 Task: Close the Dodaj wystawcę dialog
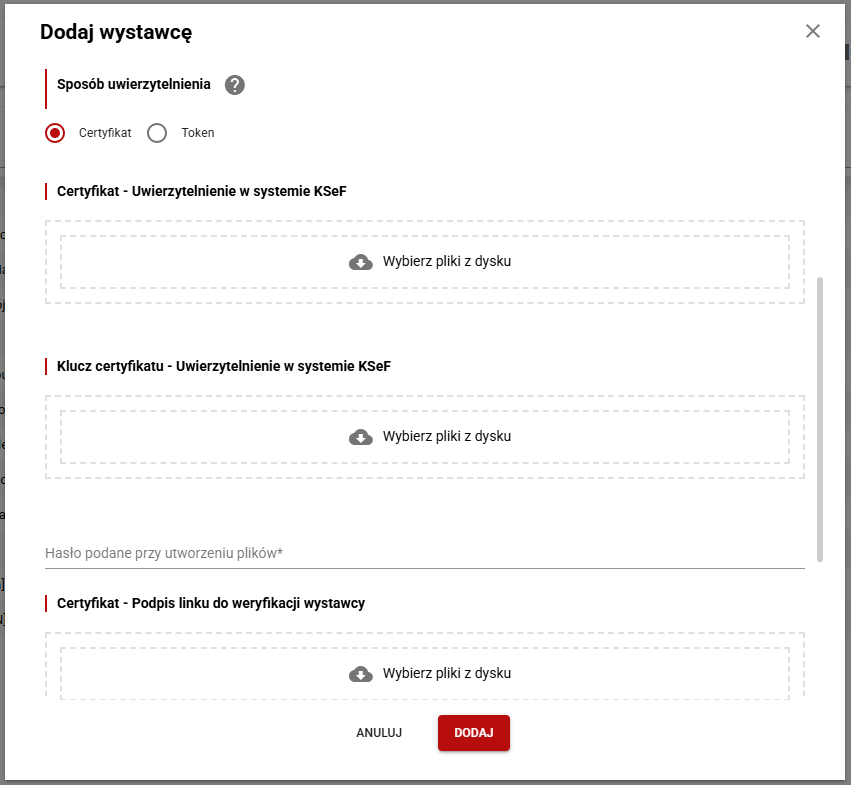pyautogui.click(x=813, y=31)
